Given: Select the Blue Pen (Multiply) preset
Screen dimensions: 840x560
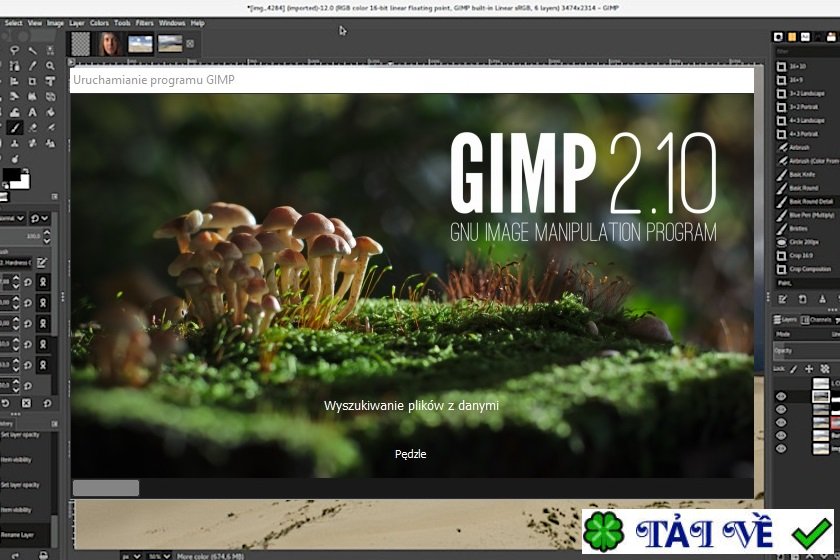Looking at the screenshot, I should coord(807,215).
